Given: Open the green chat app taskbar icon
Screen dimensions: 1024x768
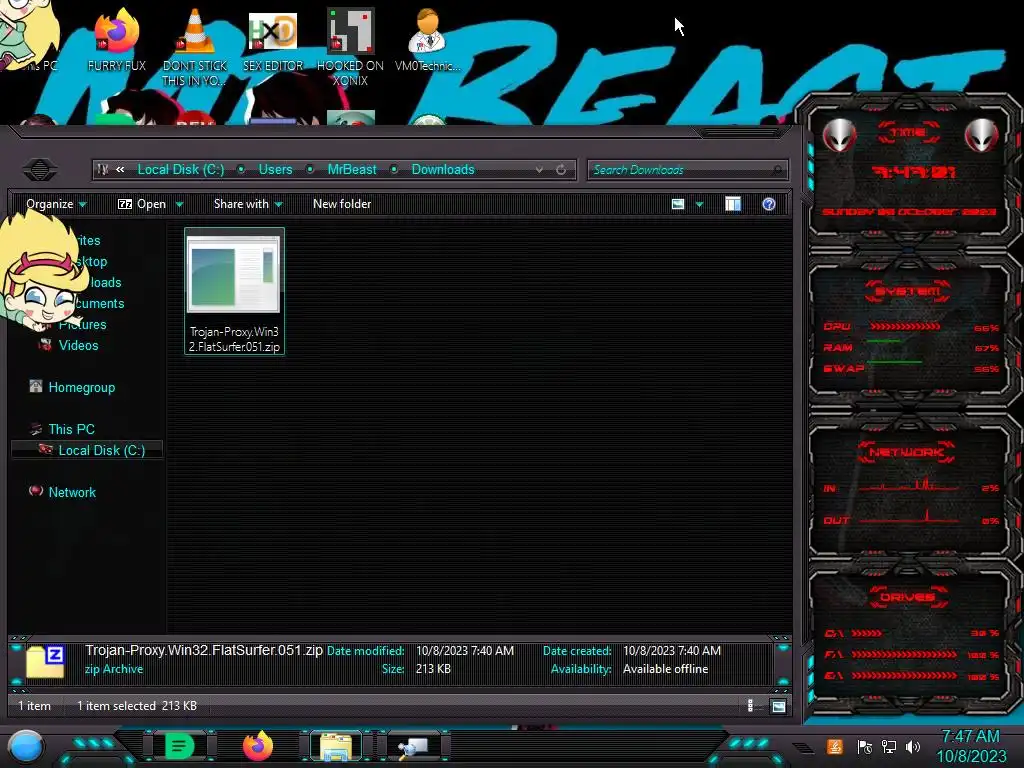Looking at the screenshot, I should [180, 746].
